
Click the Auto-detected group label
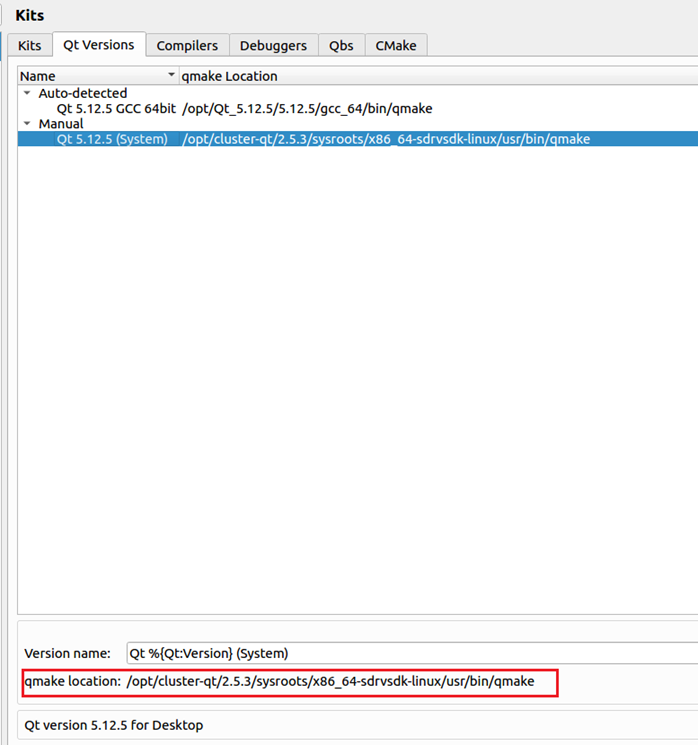tap(83, 93)
